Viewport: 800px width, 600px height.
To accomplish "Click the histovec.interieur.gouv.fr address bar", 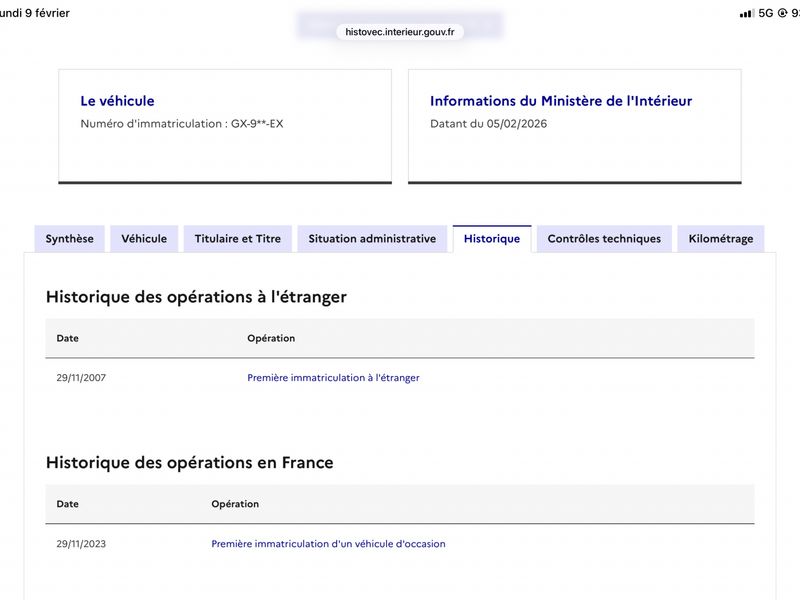I will click(x=399, y=32).
